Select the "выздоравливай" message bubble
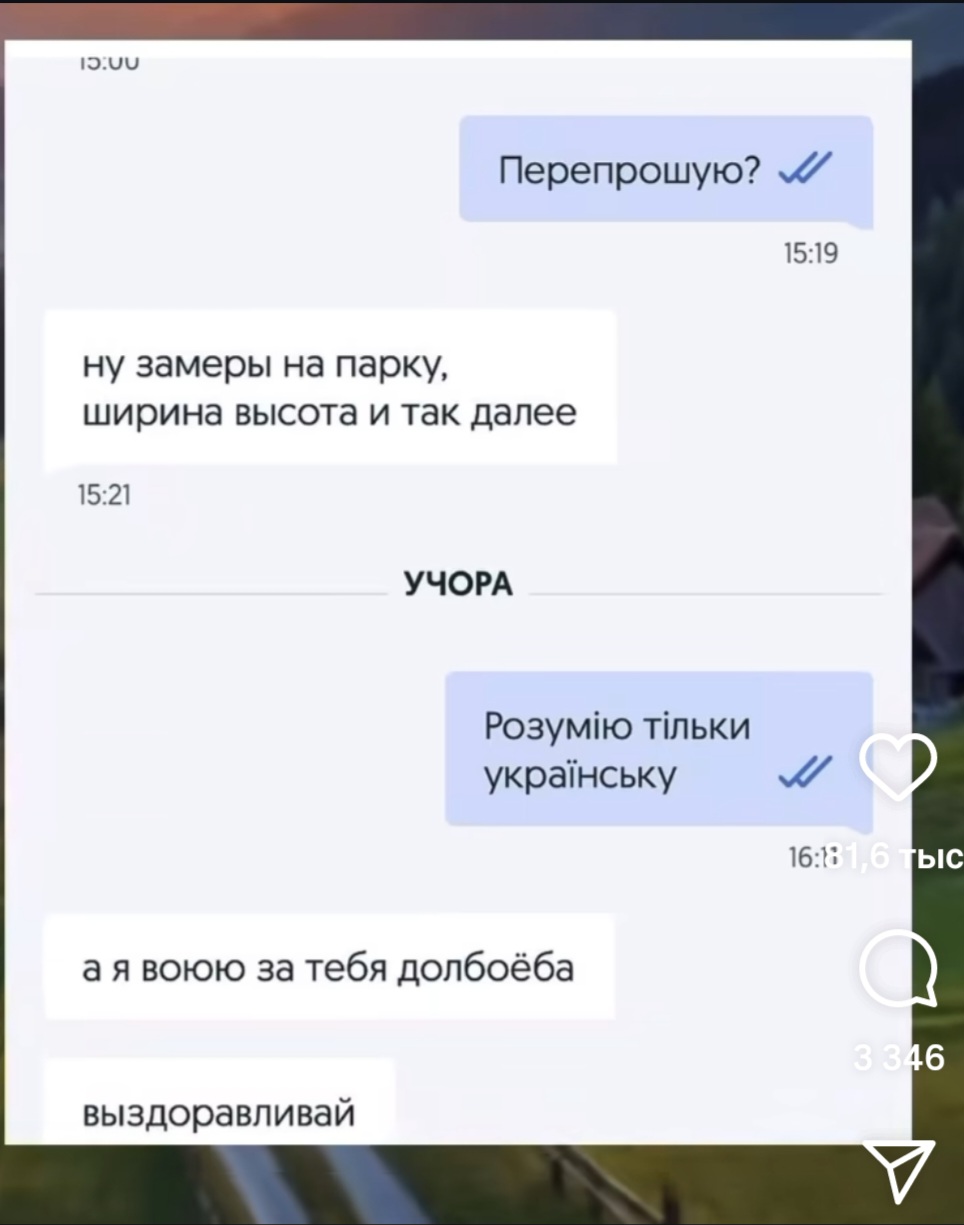 pos(220,1102)
